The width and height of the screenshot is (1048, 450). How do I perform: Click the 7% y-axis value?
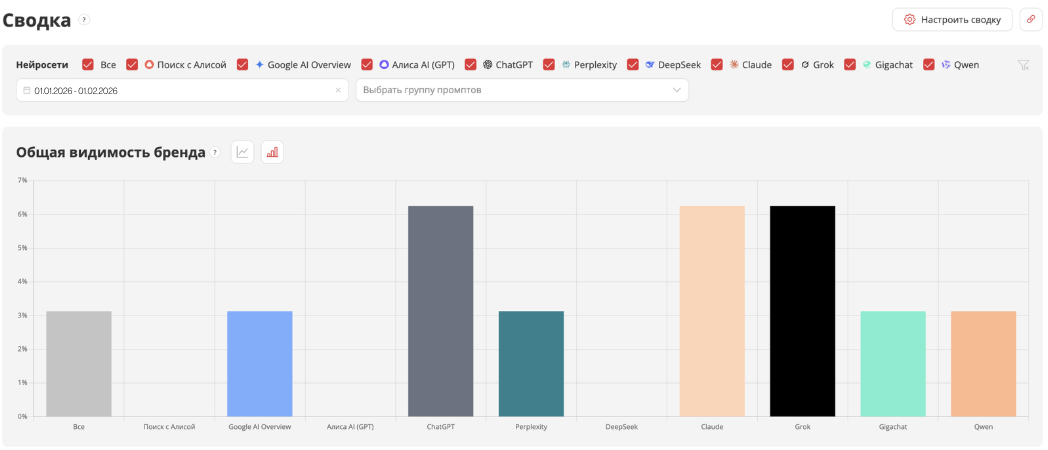(x=22, y=181)
